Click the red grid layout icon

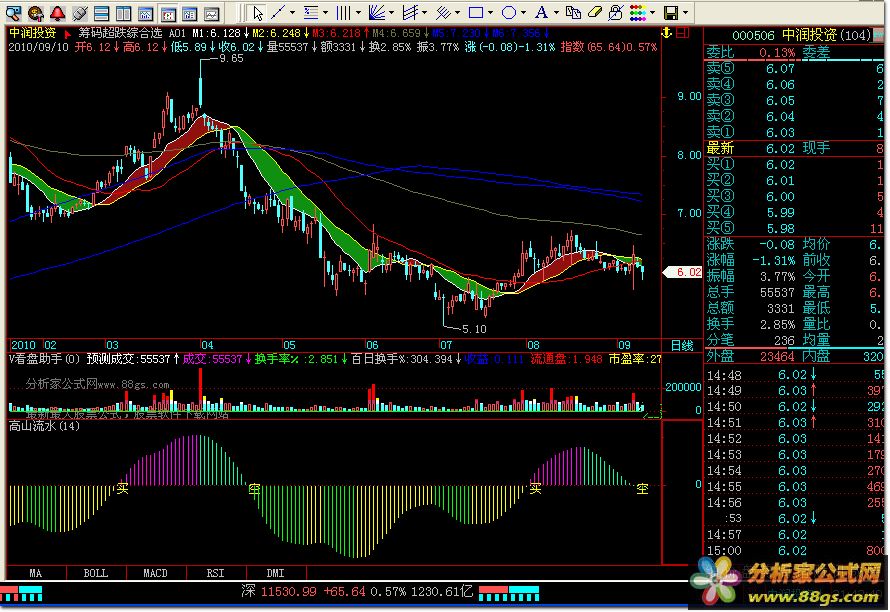point(683,33)
